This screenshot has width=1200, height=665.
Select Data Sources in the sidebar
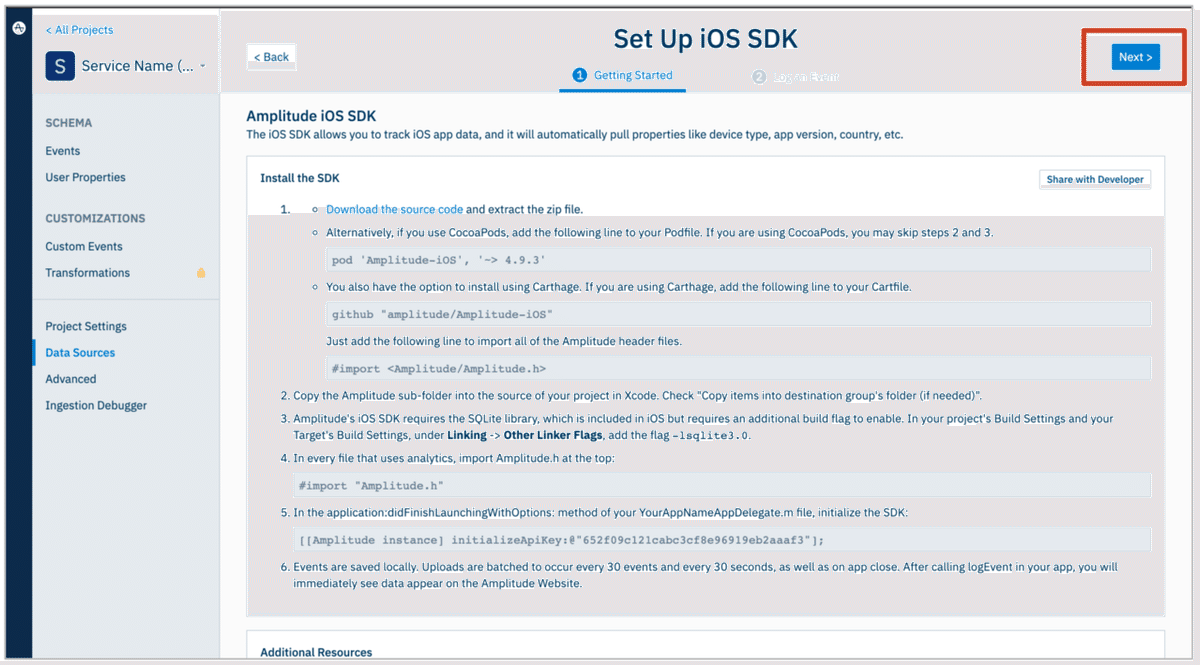tap(80, 353)
